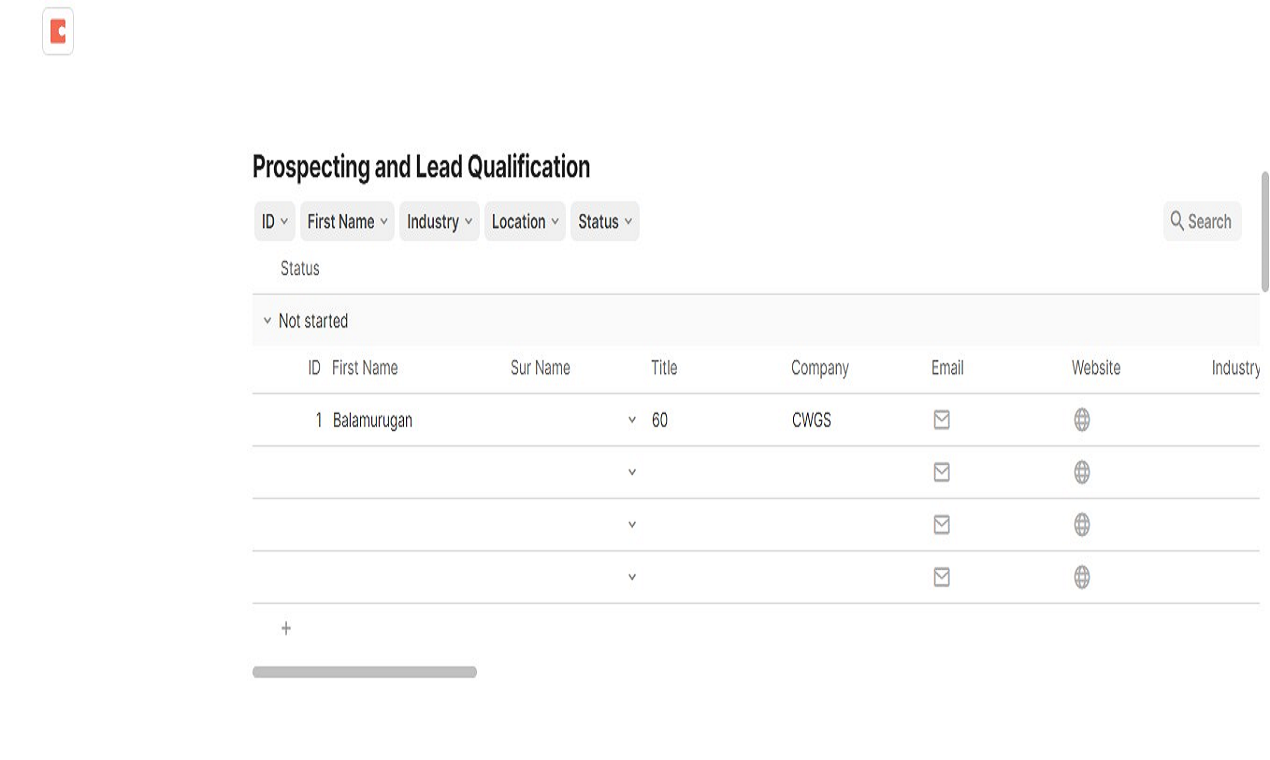The width and height of the screenshot is (1270, 760).
Task: Click email icon in fourth row
Action: [941, 577]
